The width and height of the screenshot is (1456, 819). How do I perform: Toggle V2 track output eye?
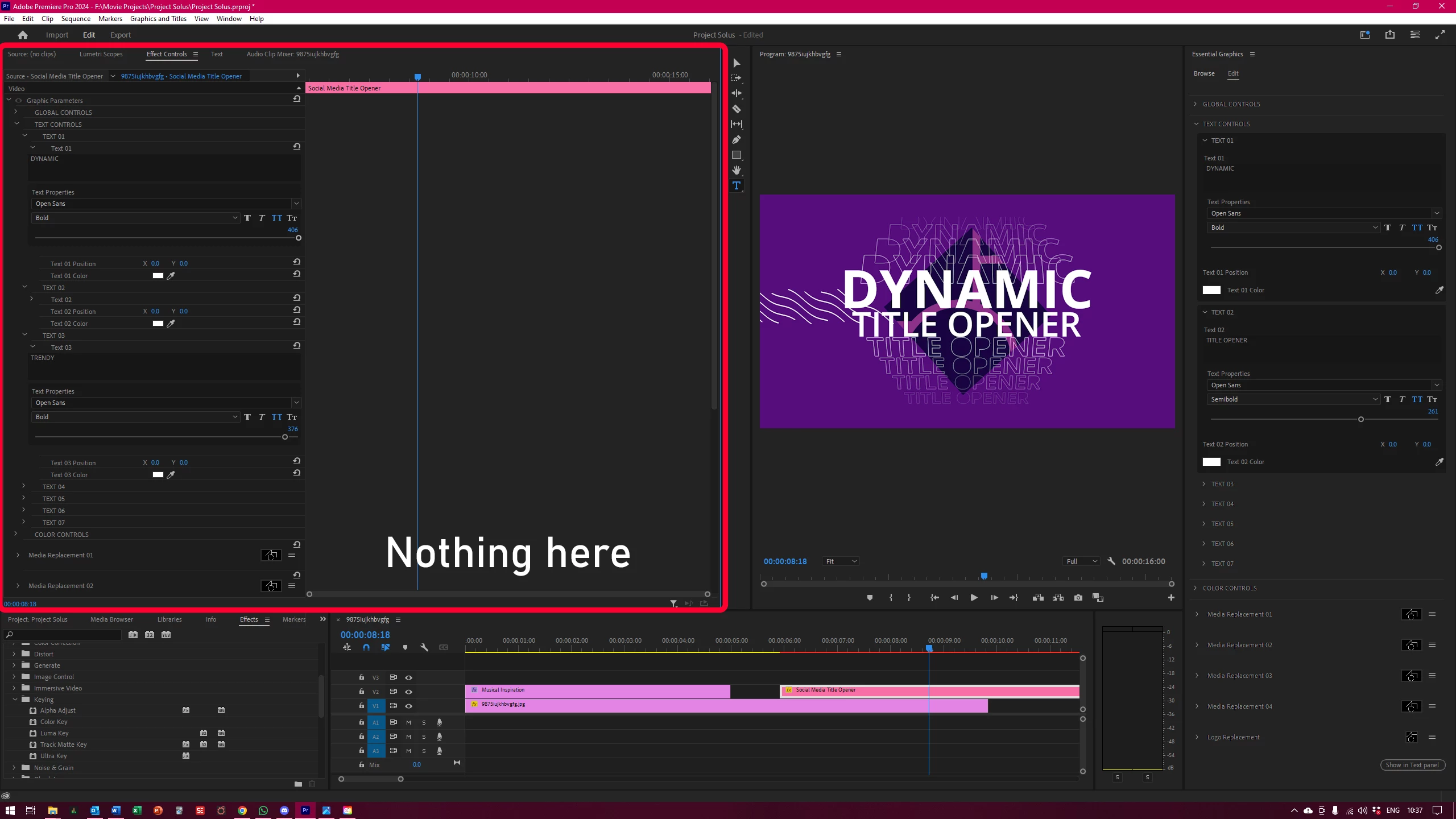point(408,692)
